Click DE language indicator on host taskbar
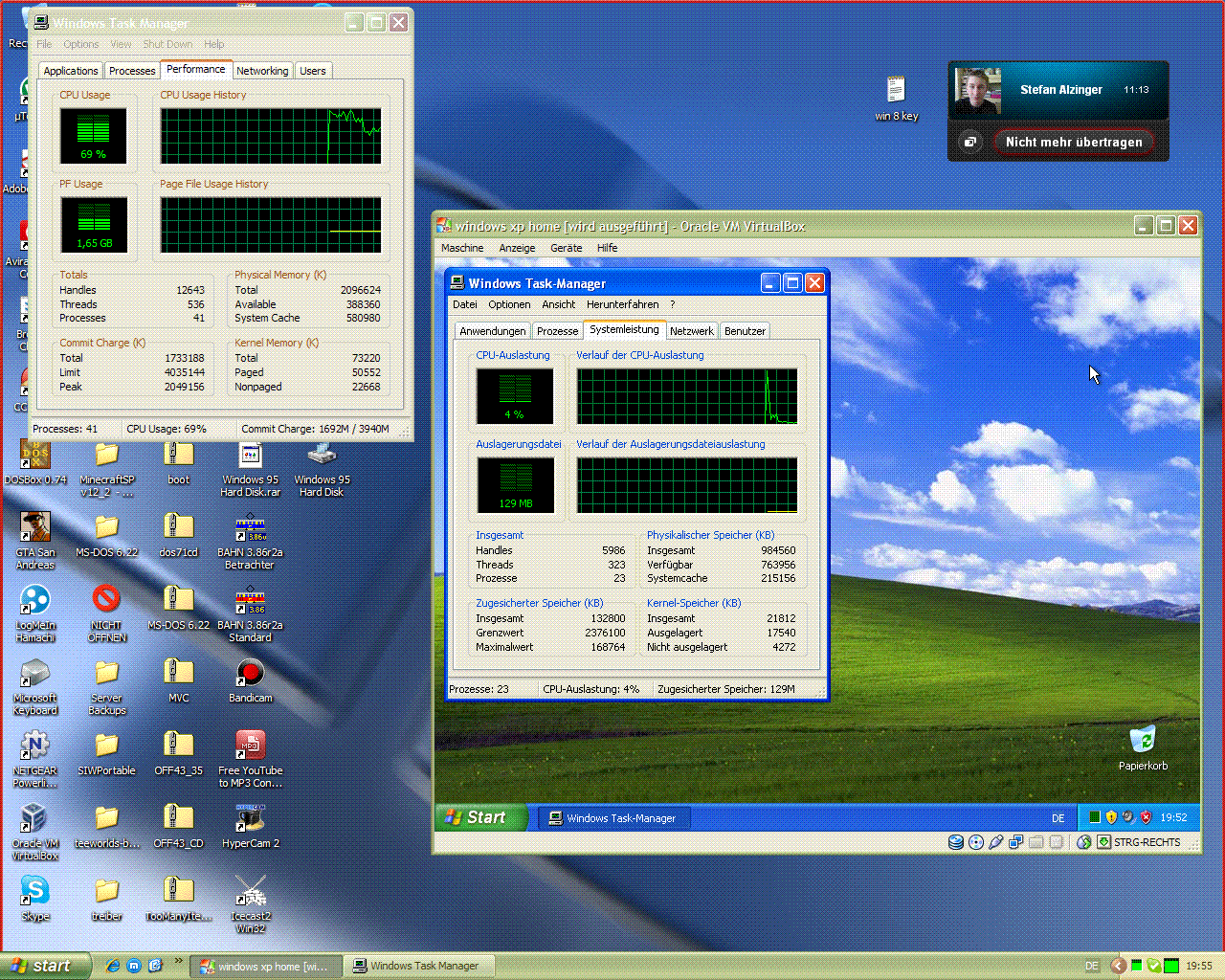This screenshot has height=980, width=1225. tap(1091, 967)
